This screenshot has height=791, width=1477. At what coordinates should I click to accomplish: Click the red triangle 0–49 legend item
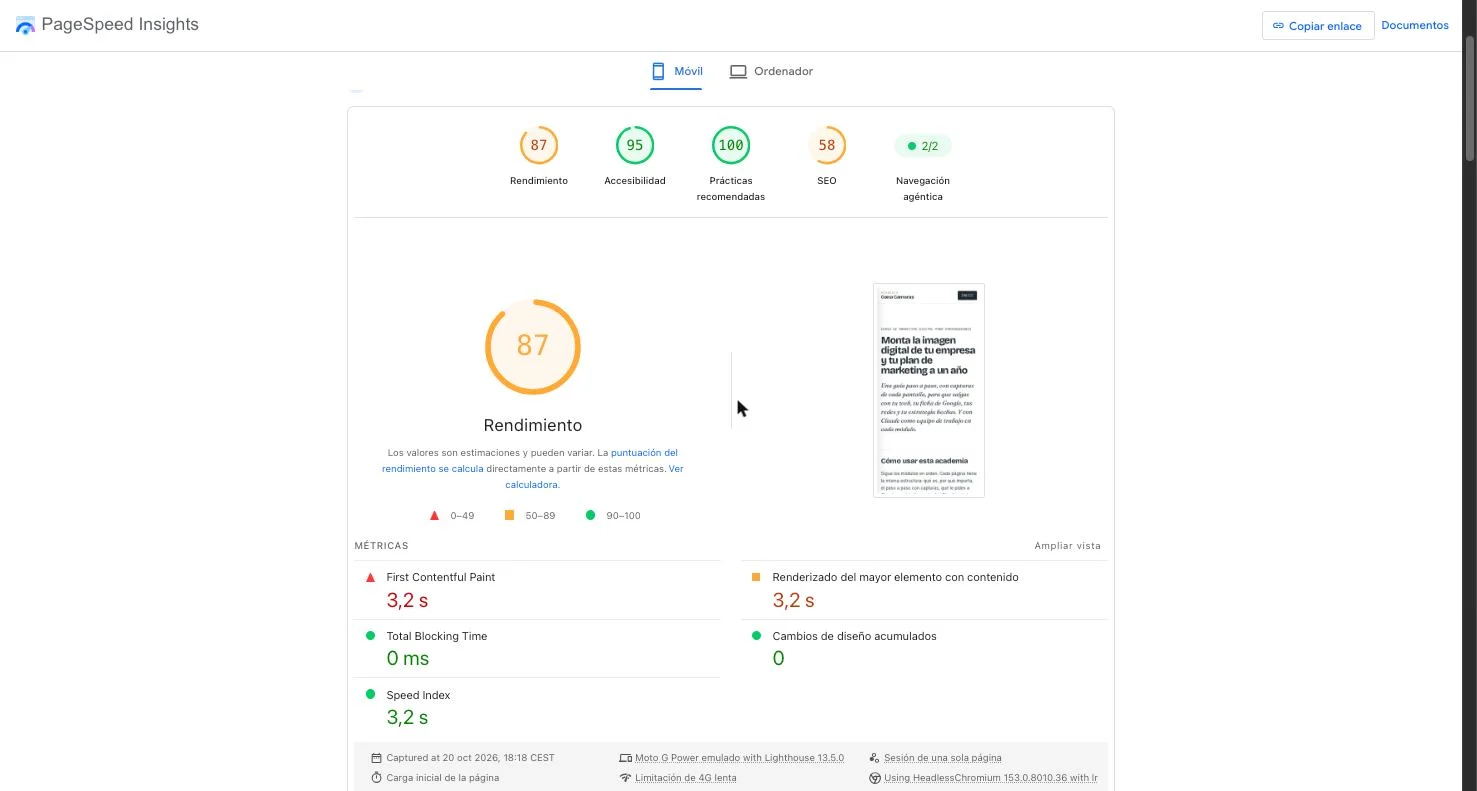click(452, 516)
